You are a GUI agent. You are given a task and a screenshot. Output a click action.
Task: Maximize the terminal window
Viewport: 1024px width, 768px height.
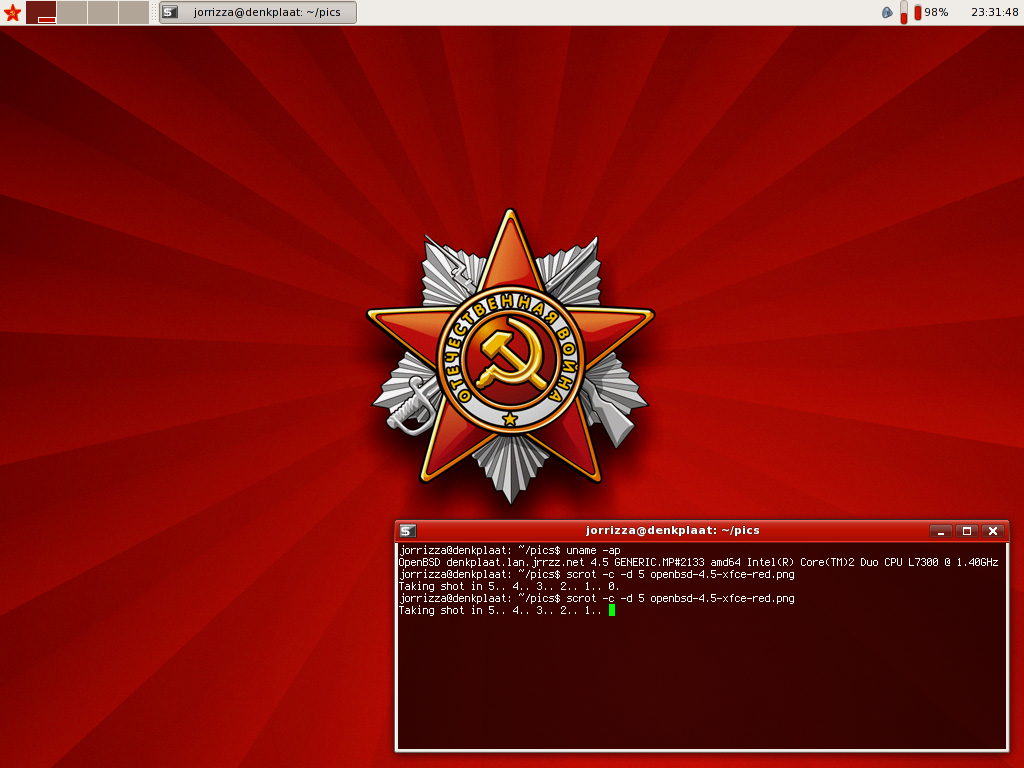click(967, 531)
